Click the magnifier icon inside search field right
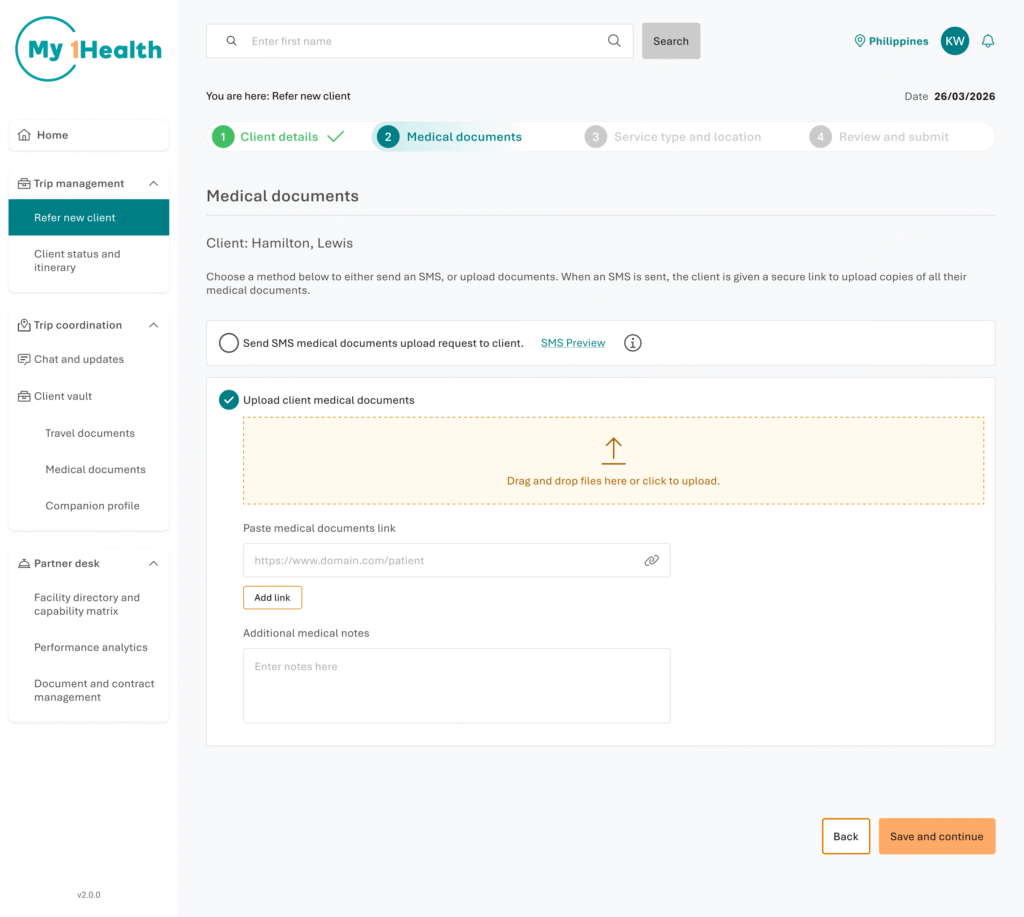The image size is (1024, 917). 615,40
